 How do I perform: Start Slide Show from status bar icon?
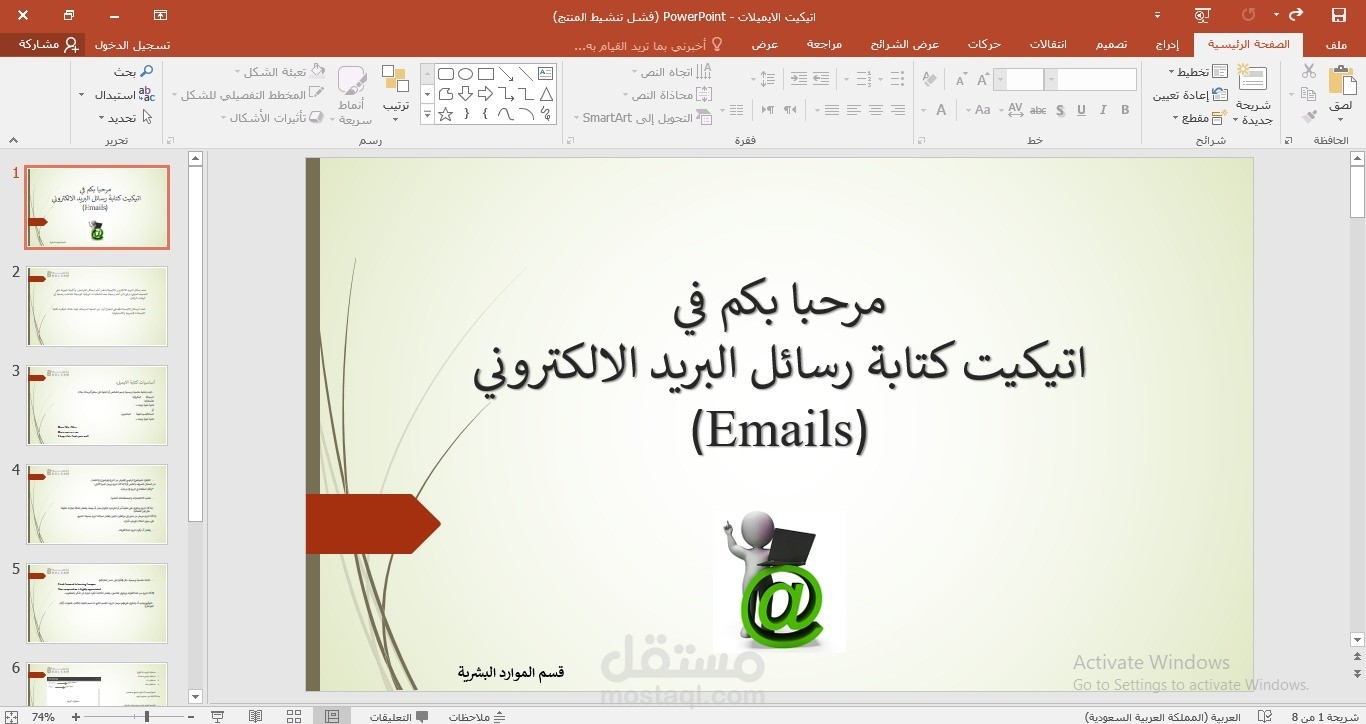218,716
